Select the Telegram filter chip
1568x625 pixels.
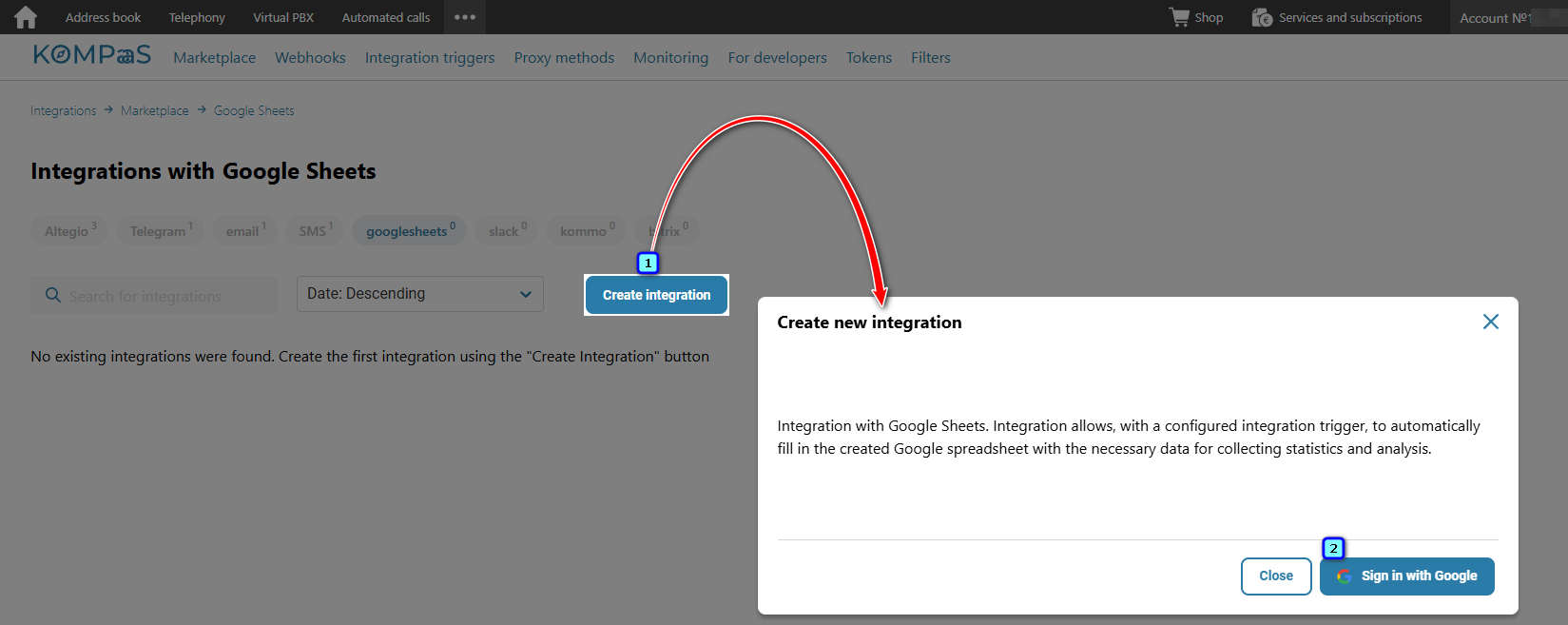coord(161,230)
